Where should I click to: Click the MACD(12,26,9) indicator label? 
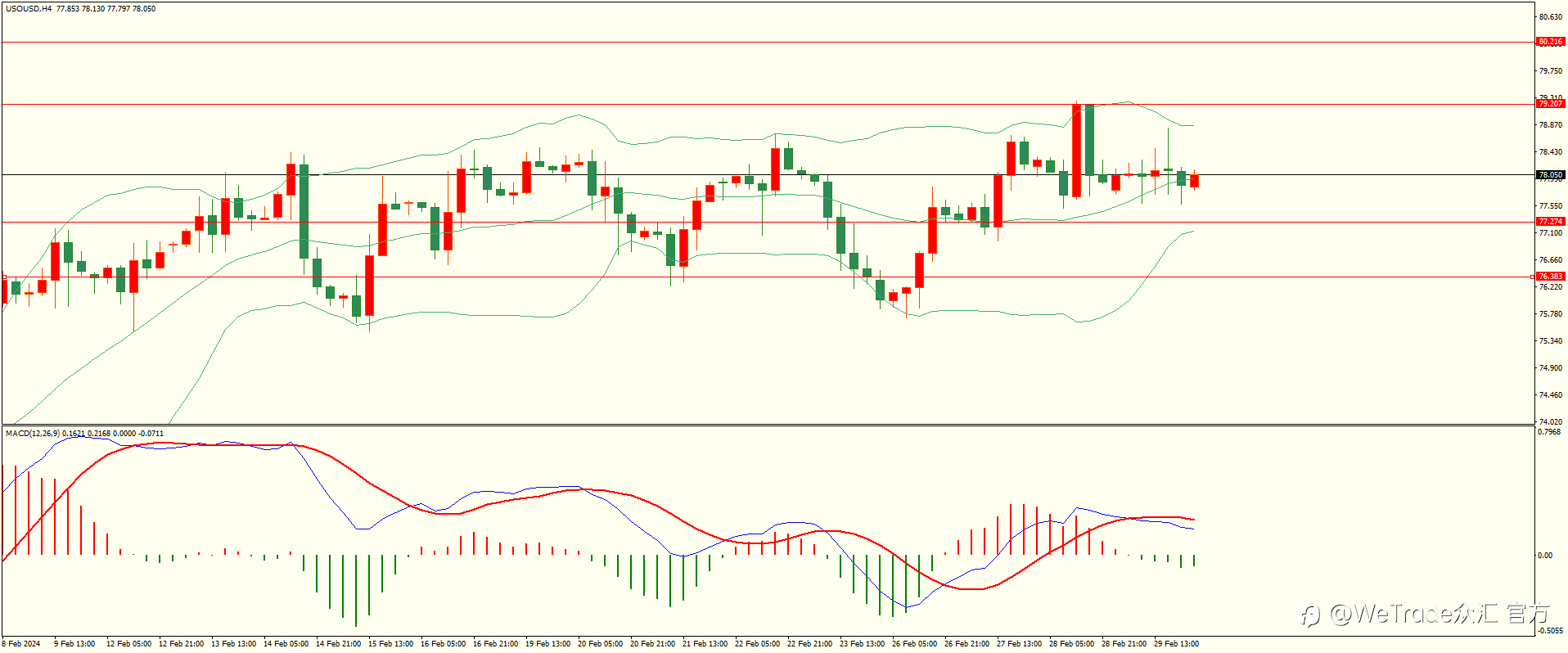(x=33, y=434)
